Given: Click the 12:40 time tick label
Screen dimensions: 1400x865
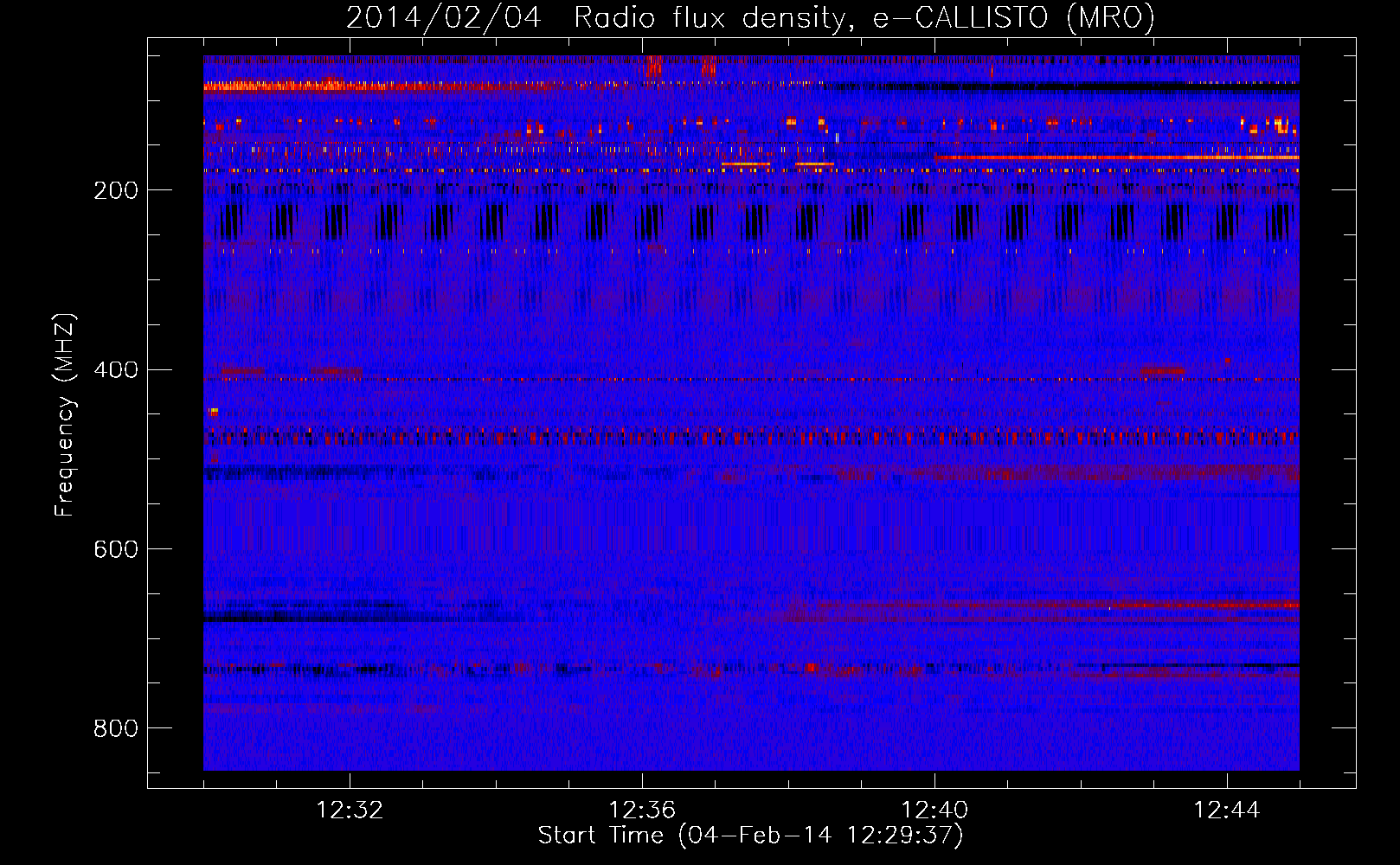Looking at the screenshot, I should pyautogui.click(x=934, y=811).
